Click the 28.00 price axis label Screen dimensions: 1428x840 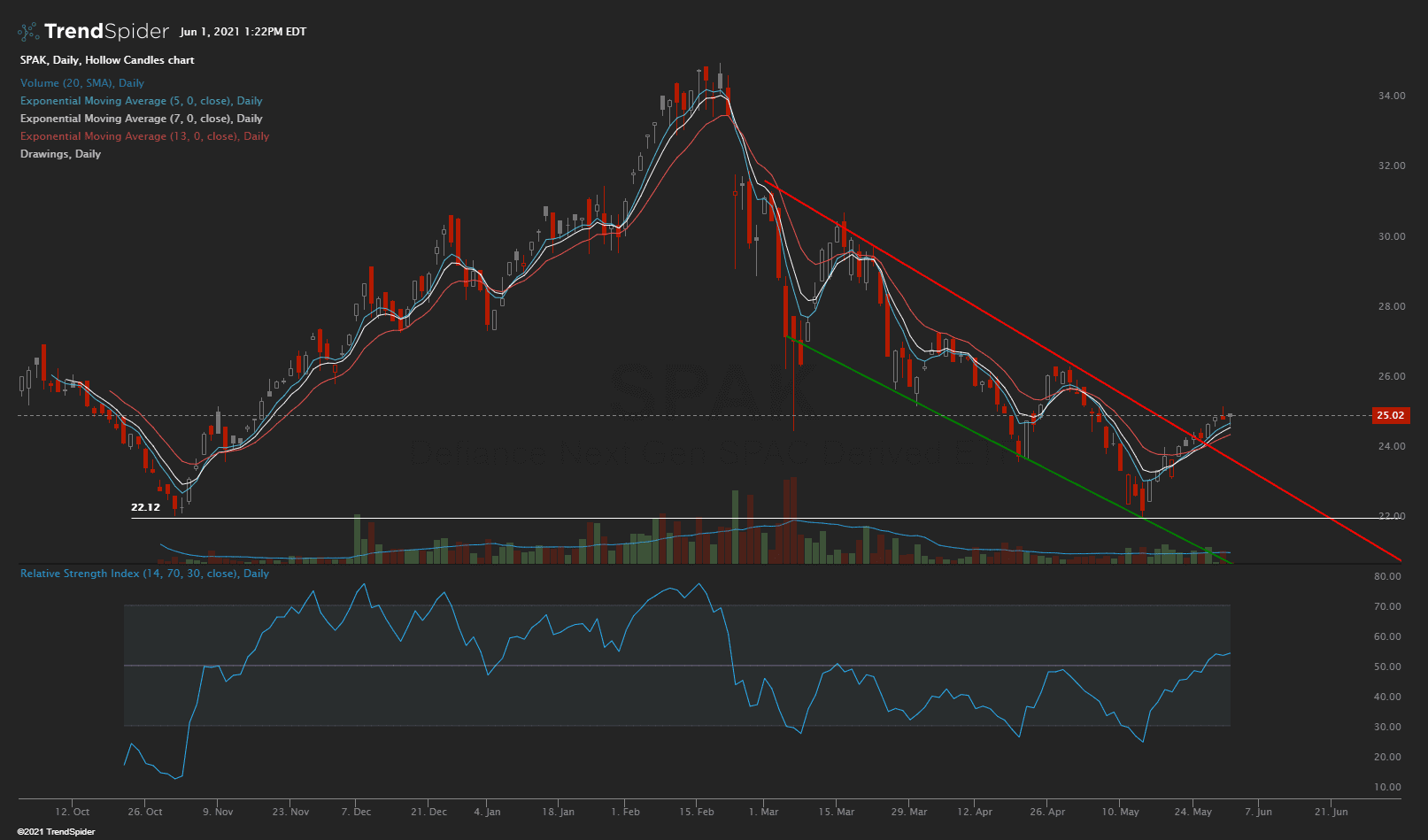[1391, 306]
